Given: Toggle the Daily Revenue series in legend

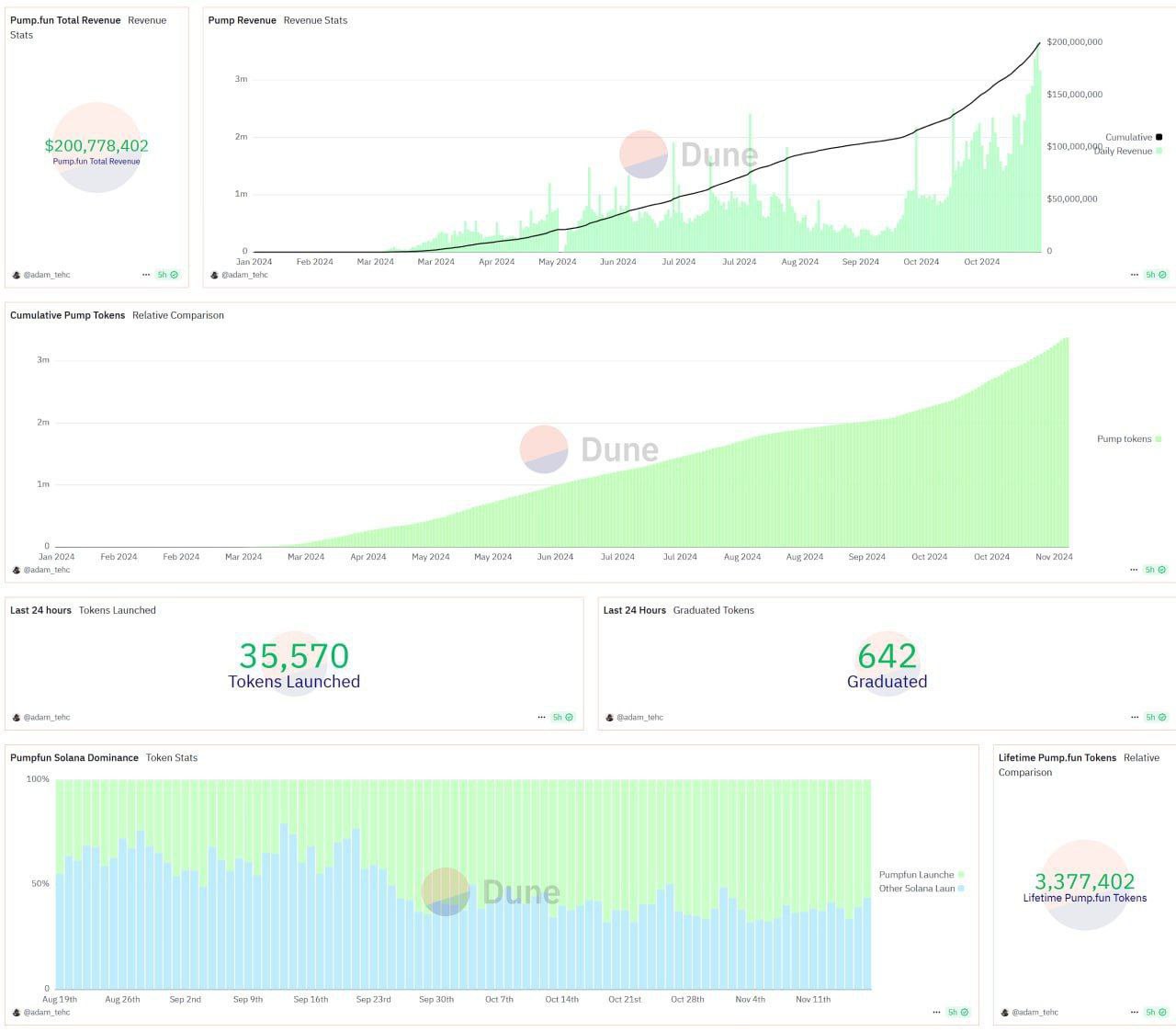Looking at the screenshot, I should 1128,151.
